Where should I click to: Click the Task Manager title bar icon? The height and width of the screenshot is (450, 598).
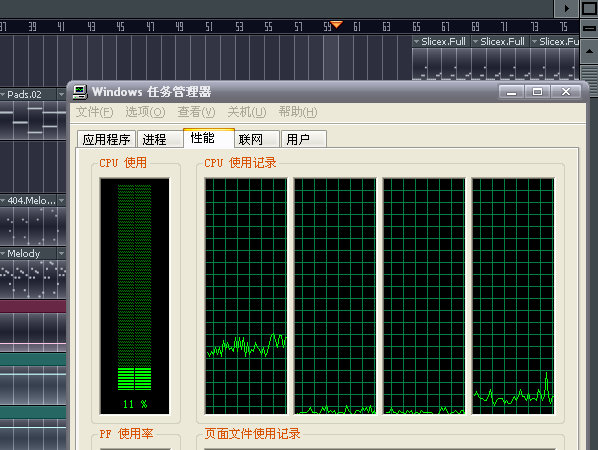coord(80,92)
